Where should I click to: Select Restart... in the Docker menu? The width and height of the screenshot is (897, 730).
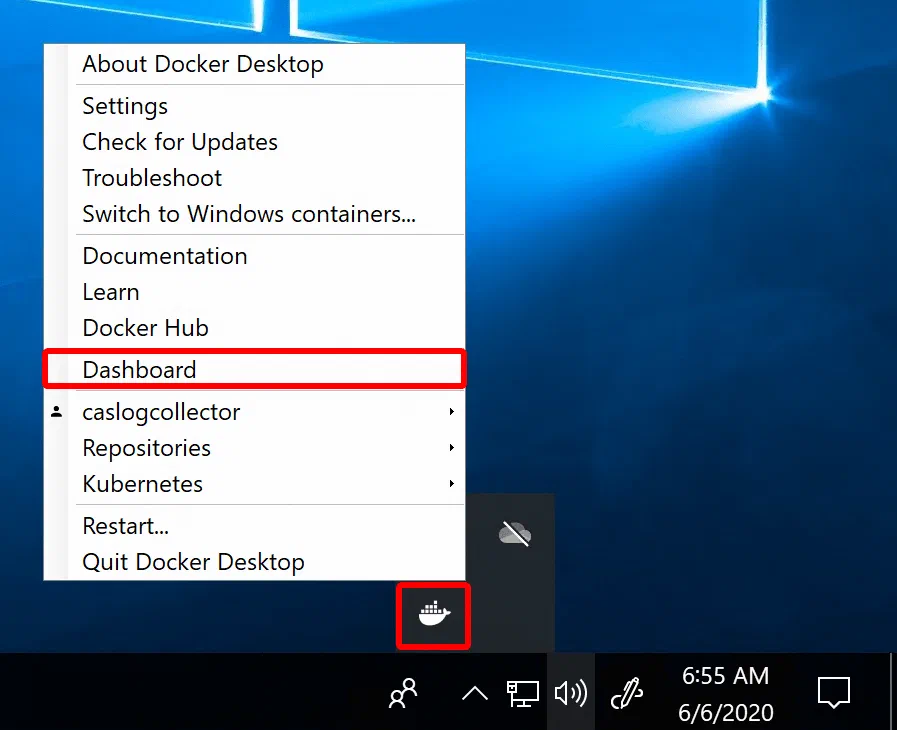(x=255, y=526)
